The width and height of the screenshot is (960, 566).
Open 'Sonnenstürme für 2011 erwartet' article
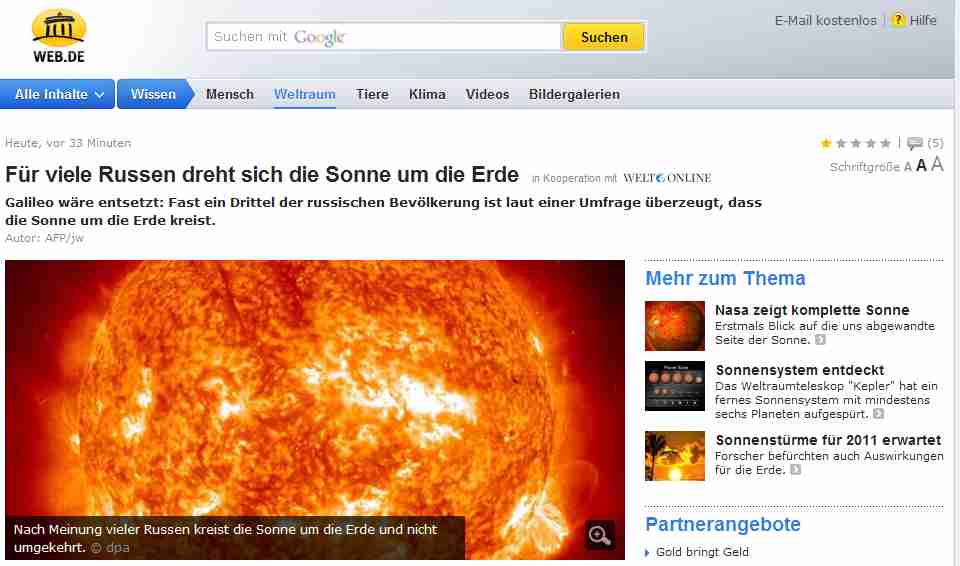click(828, 440)
